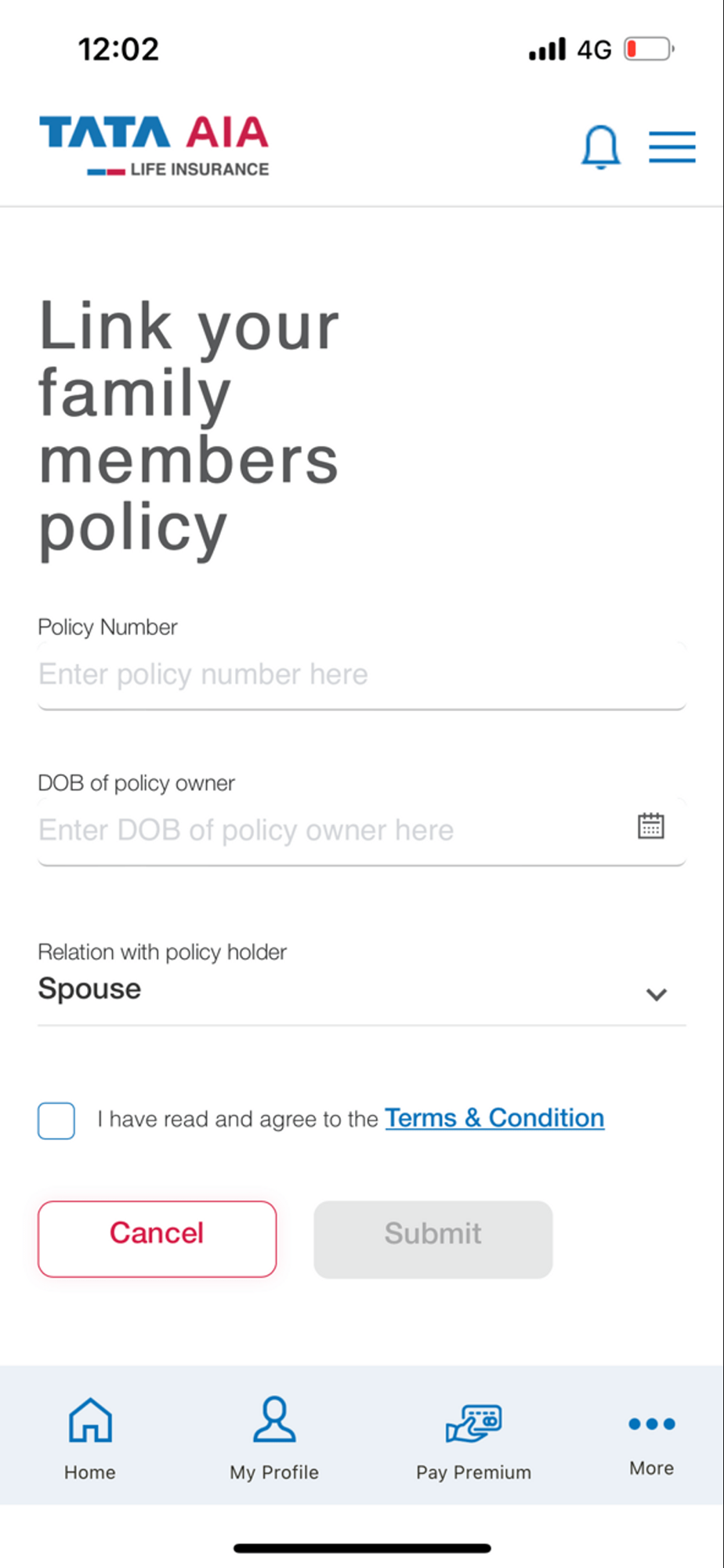Tap the My Profile person icon

[x=274, y=1419]
